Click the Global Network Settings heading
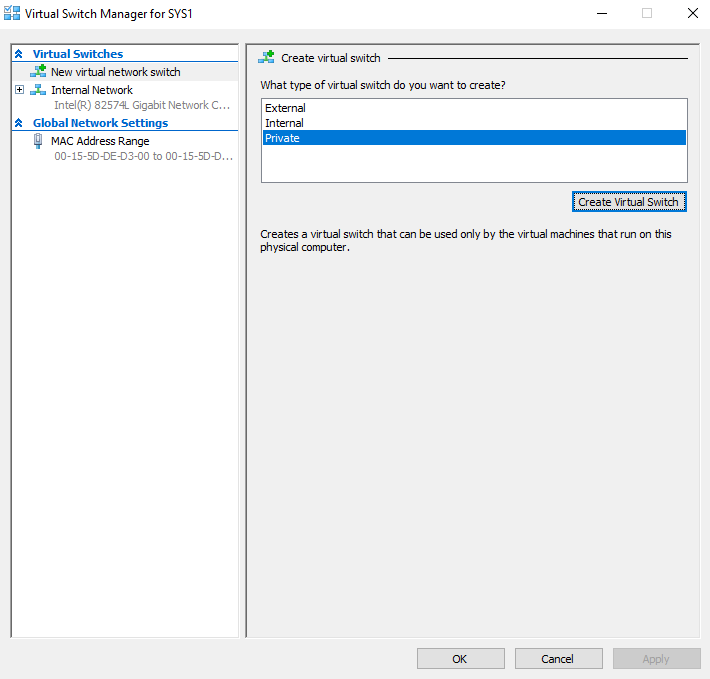This screenshot has width=710, height=679. [x=101, y=123]
